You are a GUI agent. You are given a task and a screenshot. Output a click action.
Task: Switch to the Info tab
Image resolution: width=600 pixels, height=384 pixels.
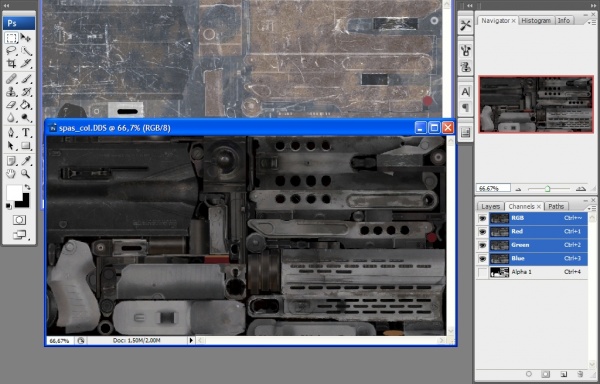pyautogui.click(x=564, y=21)
